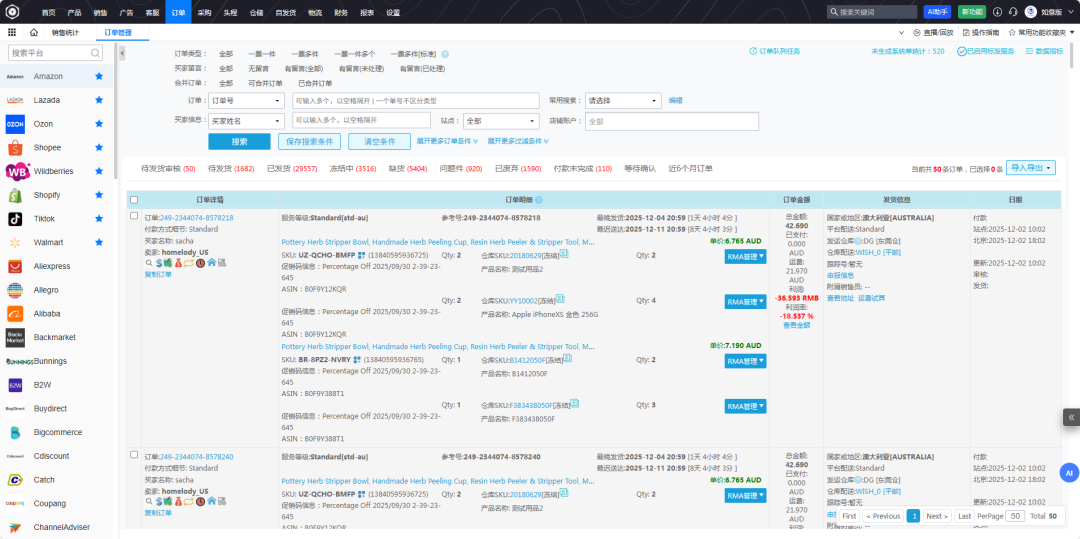
Task: Click the floating AI assistant bubble
Action: click(1068, 472)
